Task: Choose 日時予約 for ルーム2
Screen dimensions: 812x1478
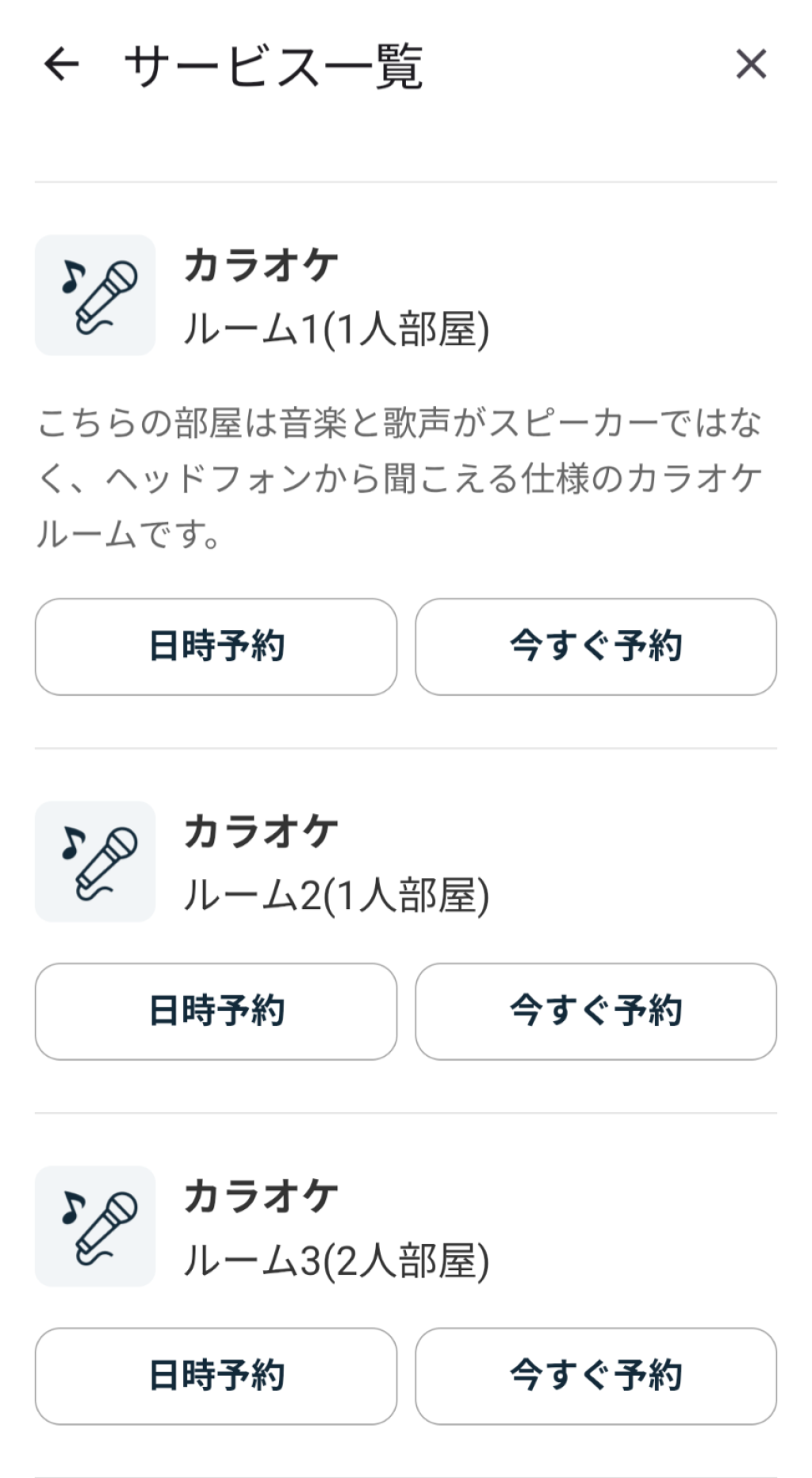Action: tap(216, 1012)
